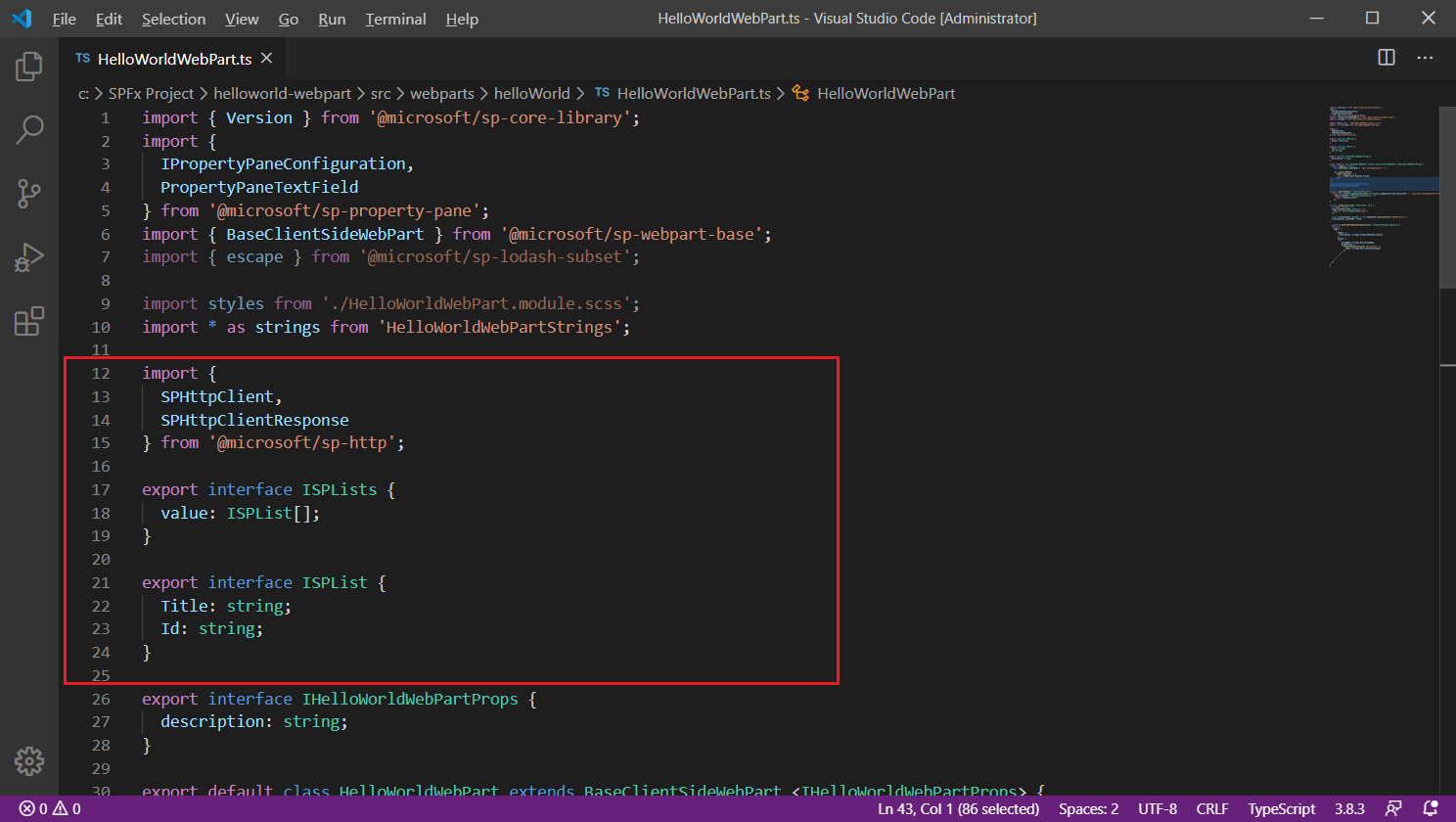Open the Search view icon
Screen dimensions: 1456x822
coord(29,130)
